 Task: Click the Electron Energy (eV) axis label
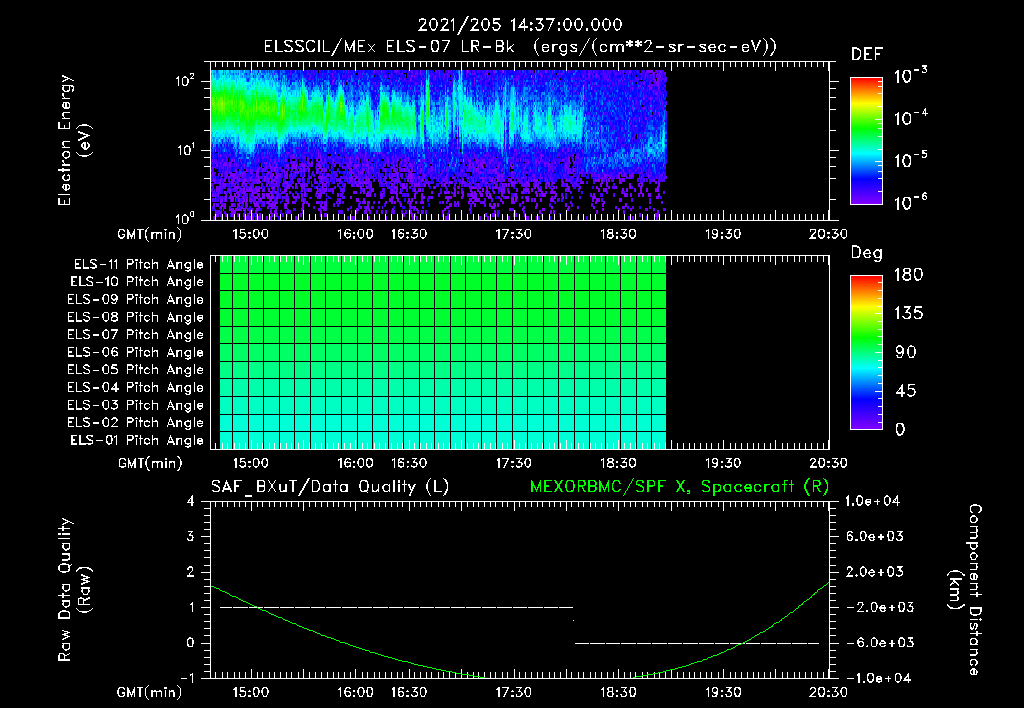coord(74,140)
